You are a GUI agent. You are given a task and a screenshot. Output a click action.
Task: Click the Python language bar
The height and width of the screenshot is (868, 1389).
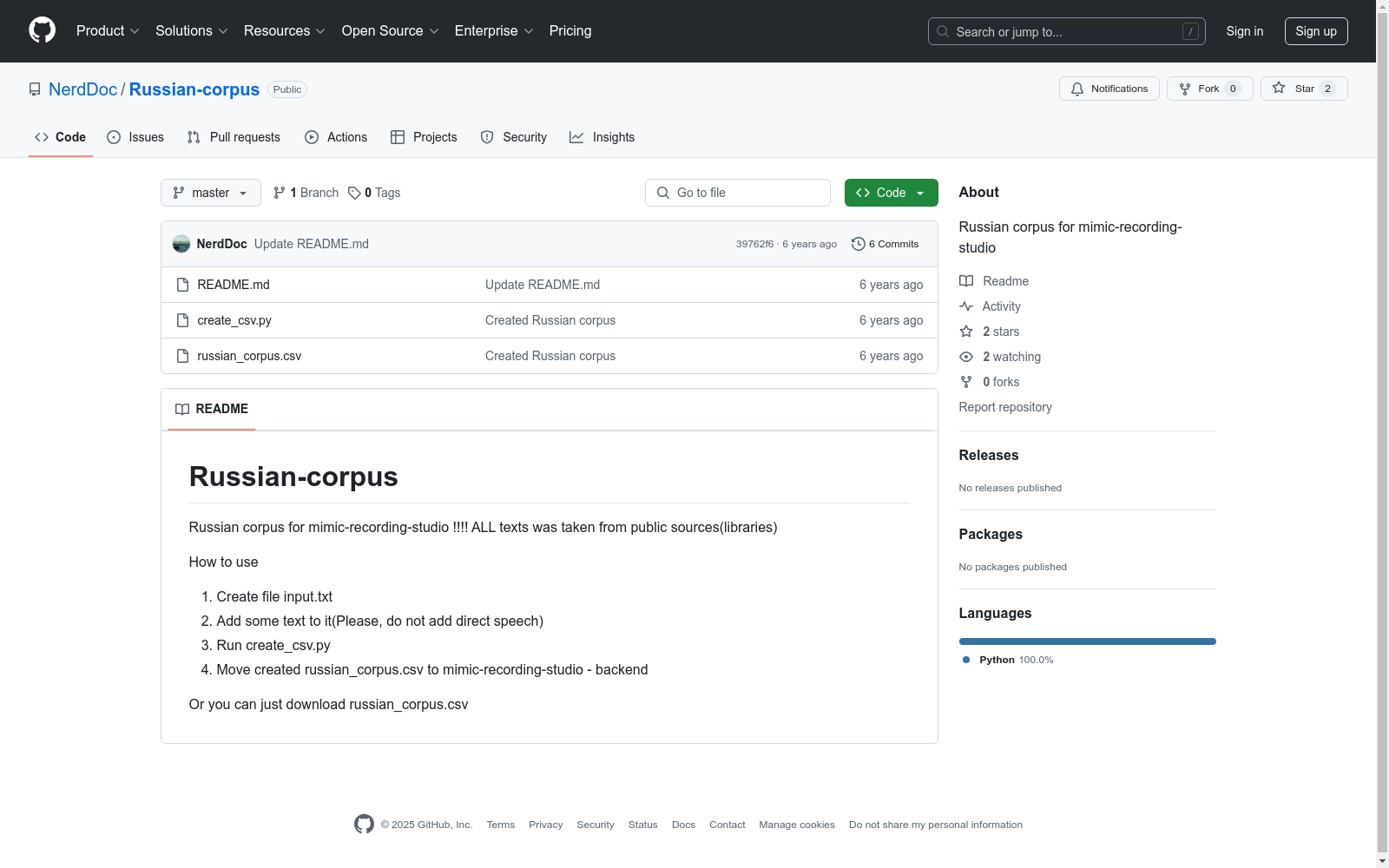[x=1088, y=641]
